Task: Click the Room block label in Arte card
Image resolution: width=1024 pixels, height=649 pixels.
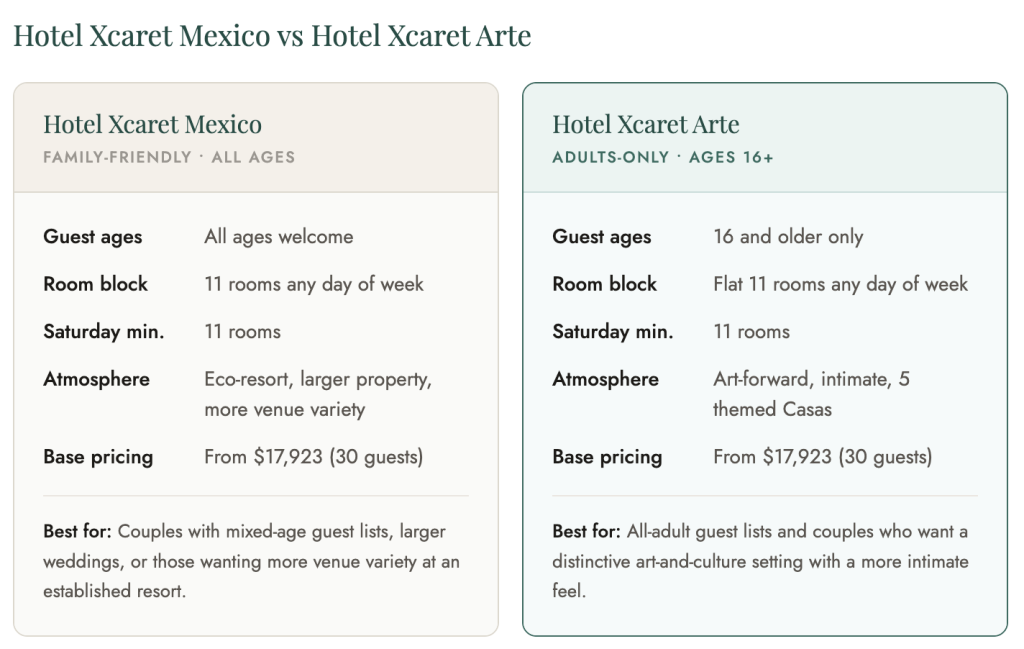Action: (x=604, y=284)
